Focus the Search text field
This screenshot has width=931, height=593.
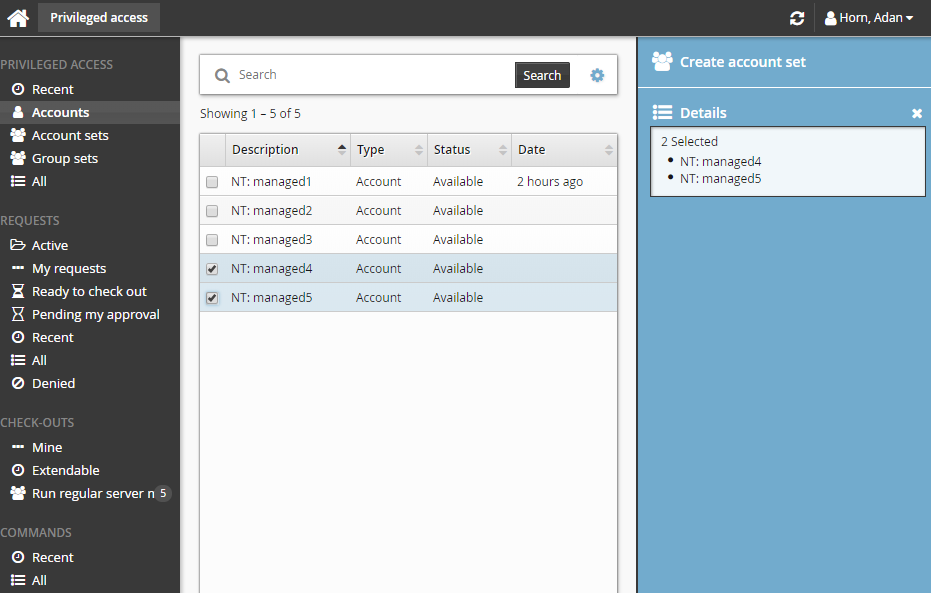click(x=370, y=75)
